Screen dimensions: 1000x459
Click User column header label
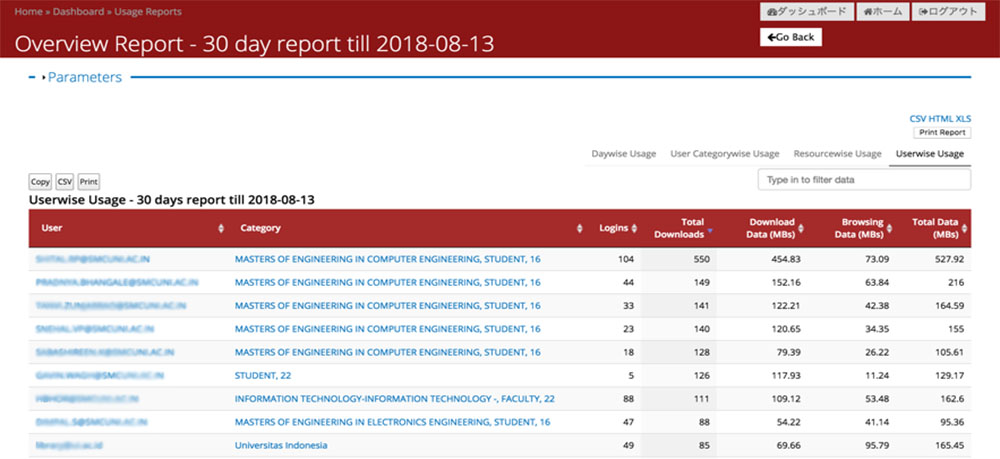[52, 228]
